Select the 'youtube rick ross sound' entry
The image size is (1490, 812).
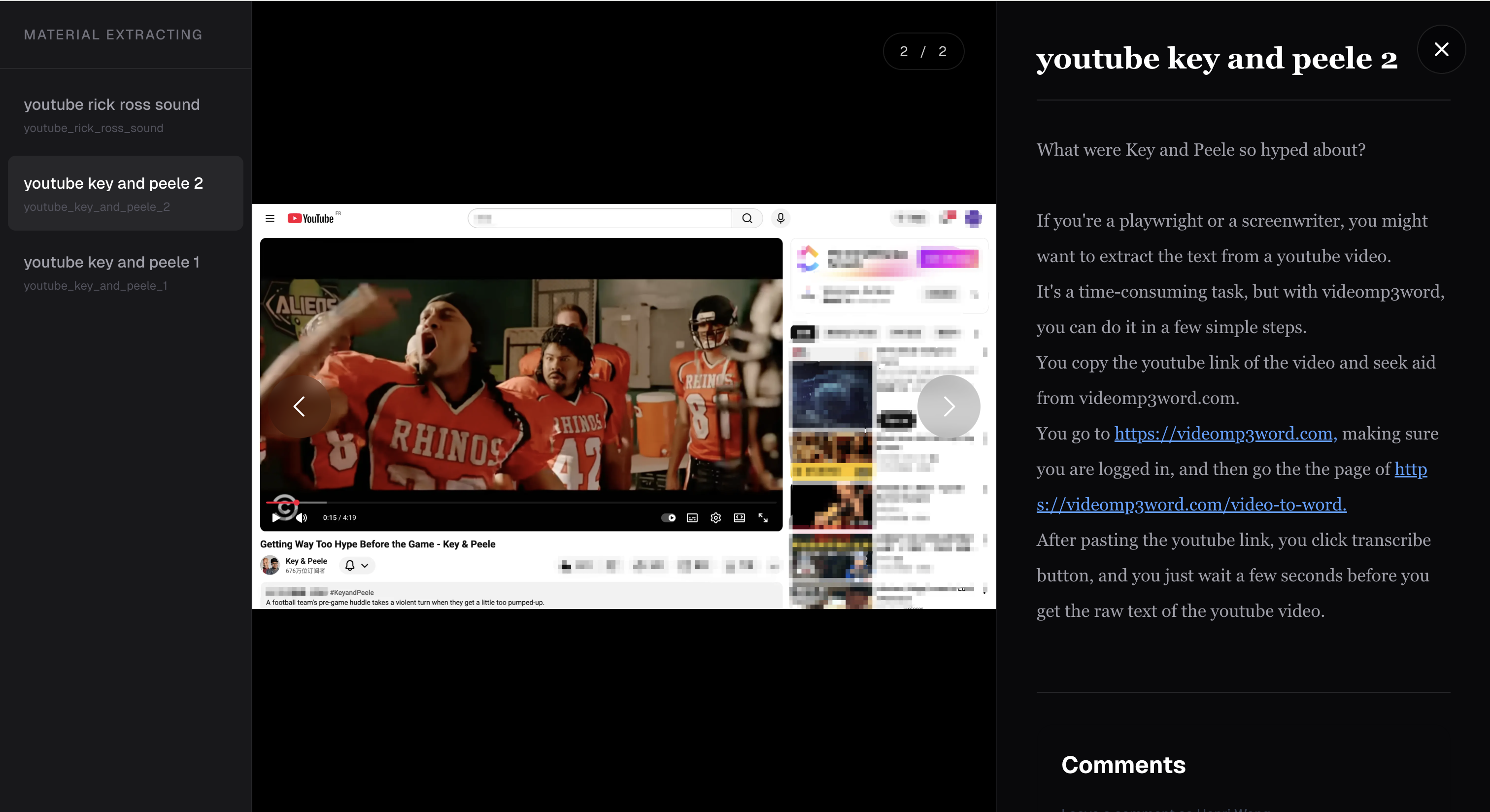[x=112, y=104]
